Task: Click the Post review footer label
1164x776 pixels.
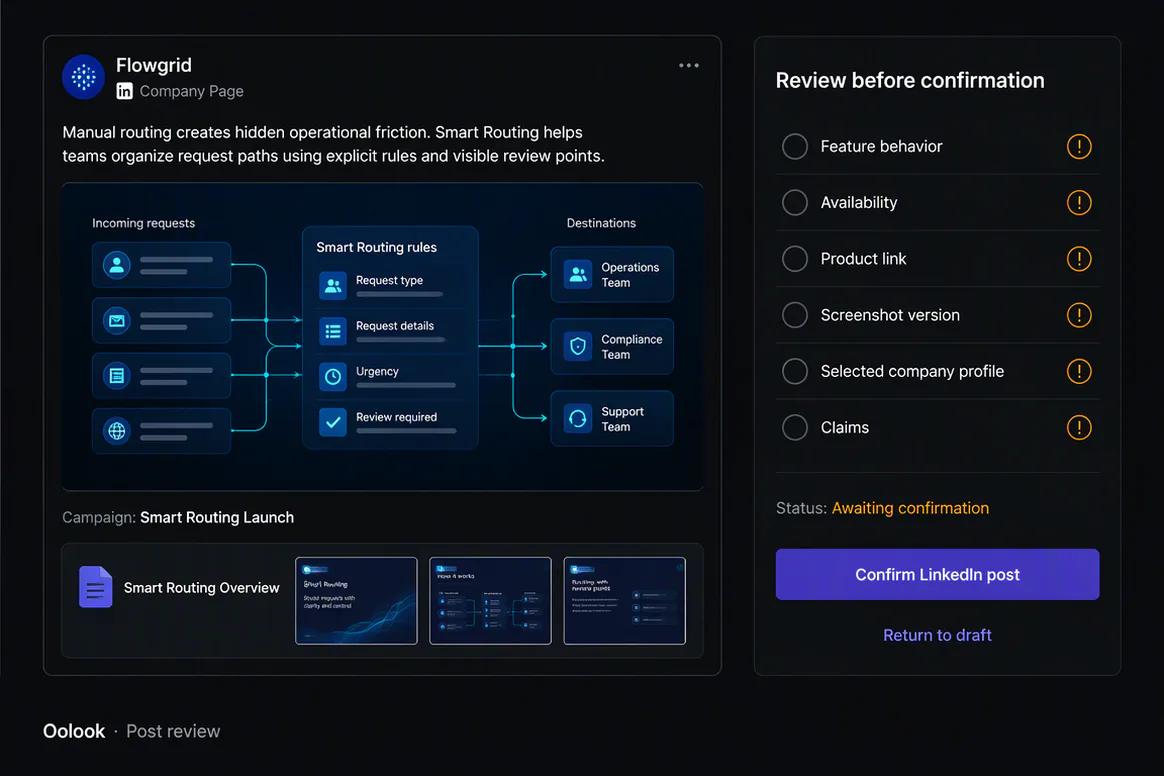Action: click(x=173, y=731)
